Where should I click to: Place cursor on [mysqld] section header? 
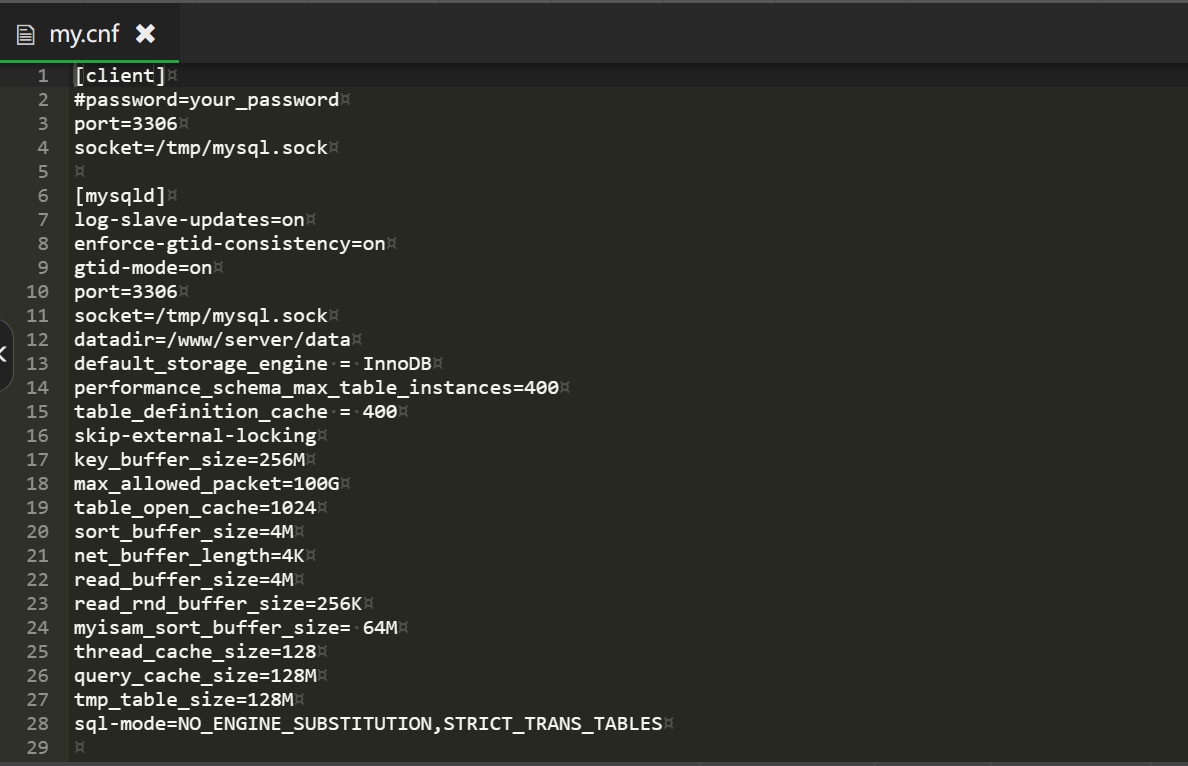click(x=120, y=195)
